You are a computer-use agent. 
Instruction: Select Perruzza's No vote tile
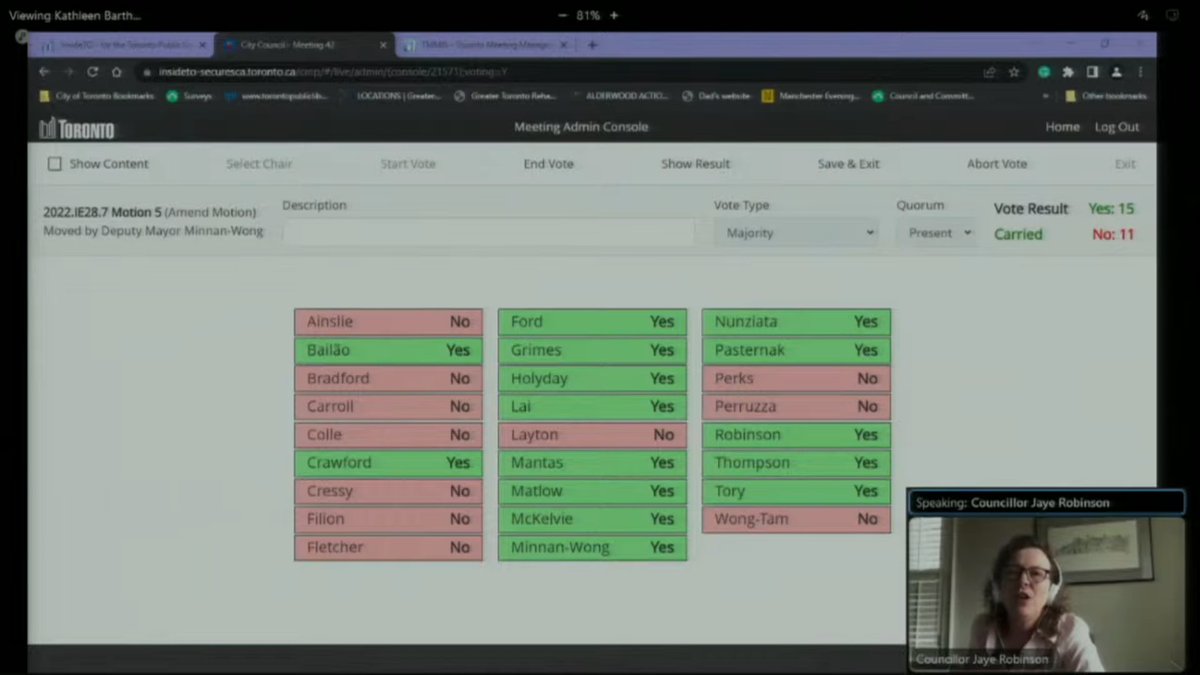[796, 407]
